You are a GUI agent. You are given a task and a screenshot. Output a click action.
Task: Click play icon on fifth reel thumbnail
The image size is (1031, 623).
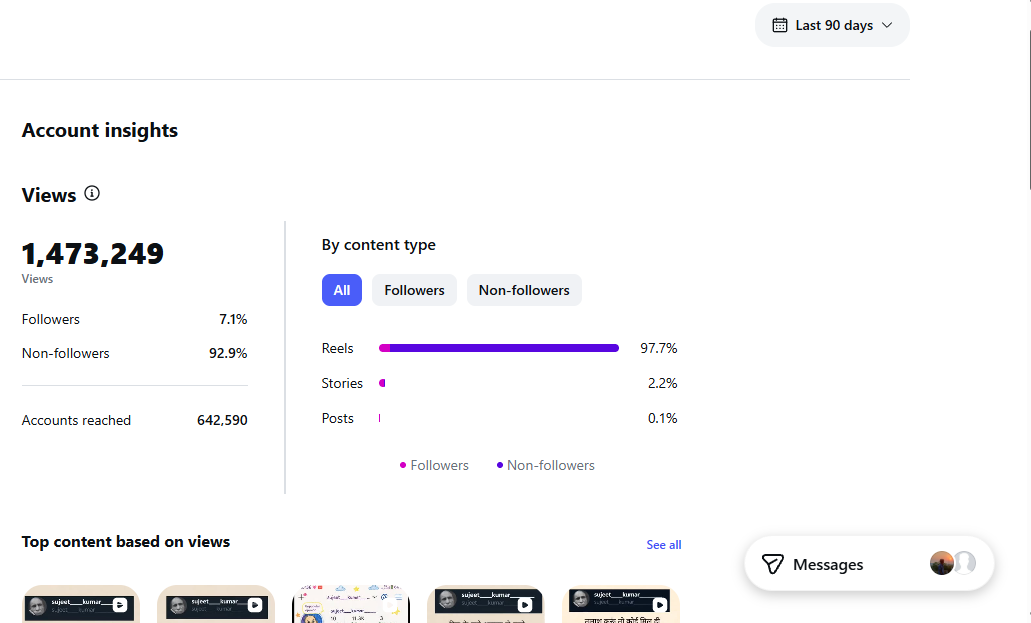(659, 605)
